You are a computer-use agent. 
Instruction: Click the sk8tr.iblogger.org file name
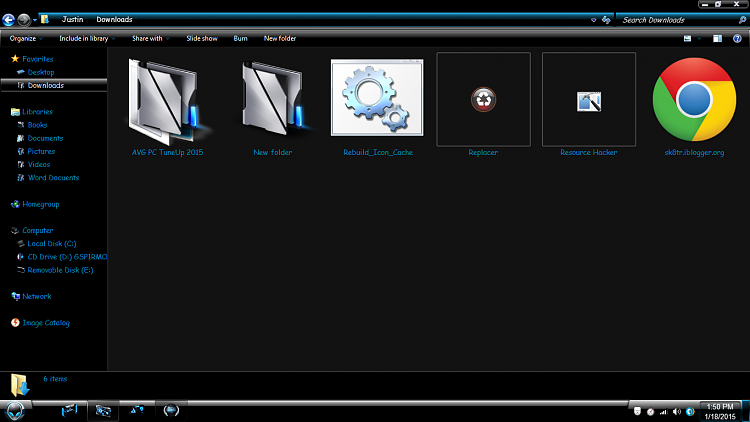coord(694,153)
